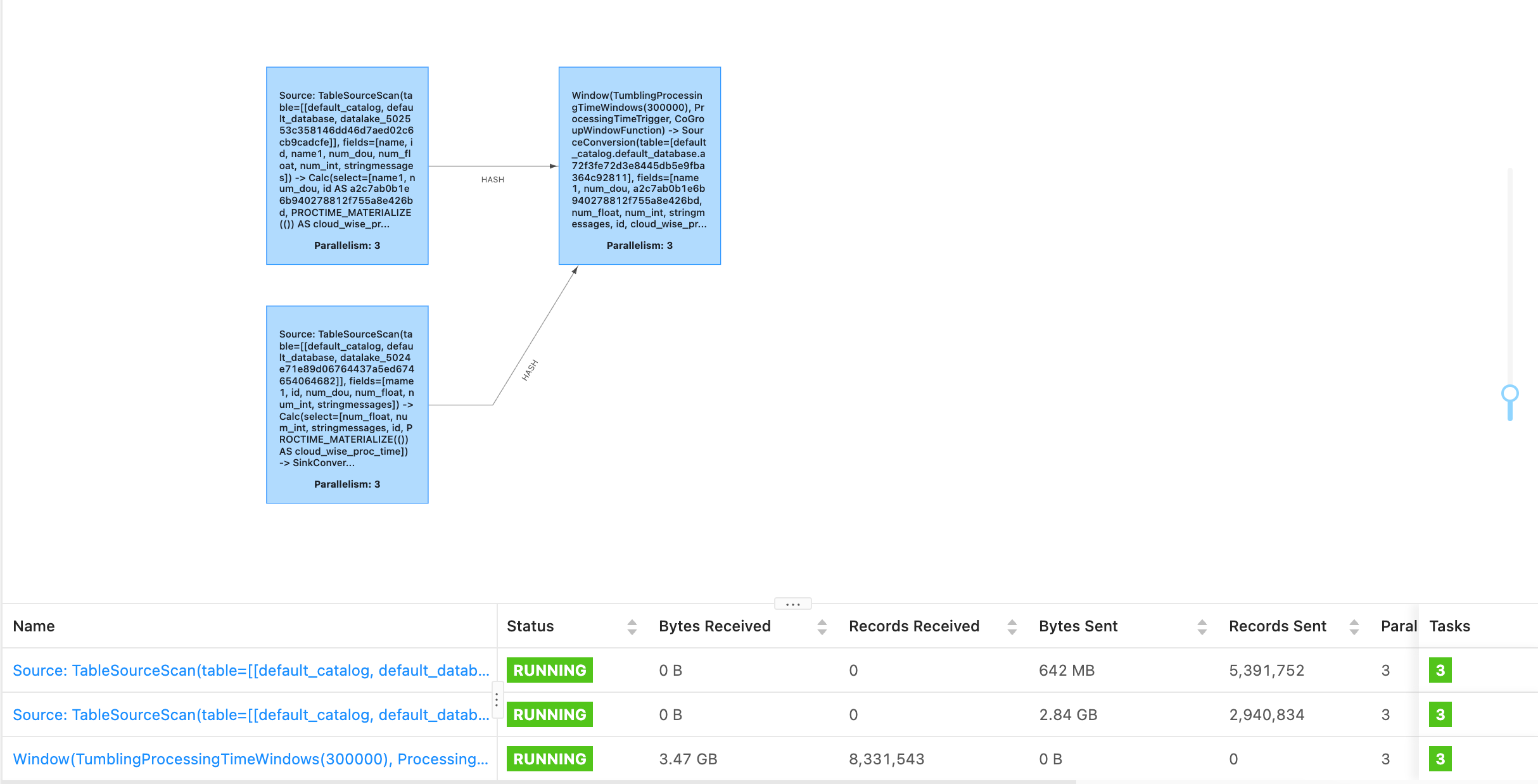The height and width of the screenshot is (784, 1538).
Task: Open second TableSourceScan source link
Action: point(251,714)
